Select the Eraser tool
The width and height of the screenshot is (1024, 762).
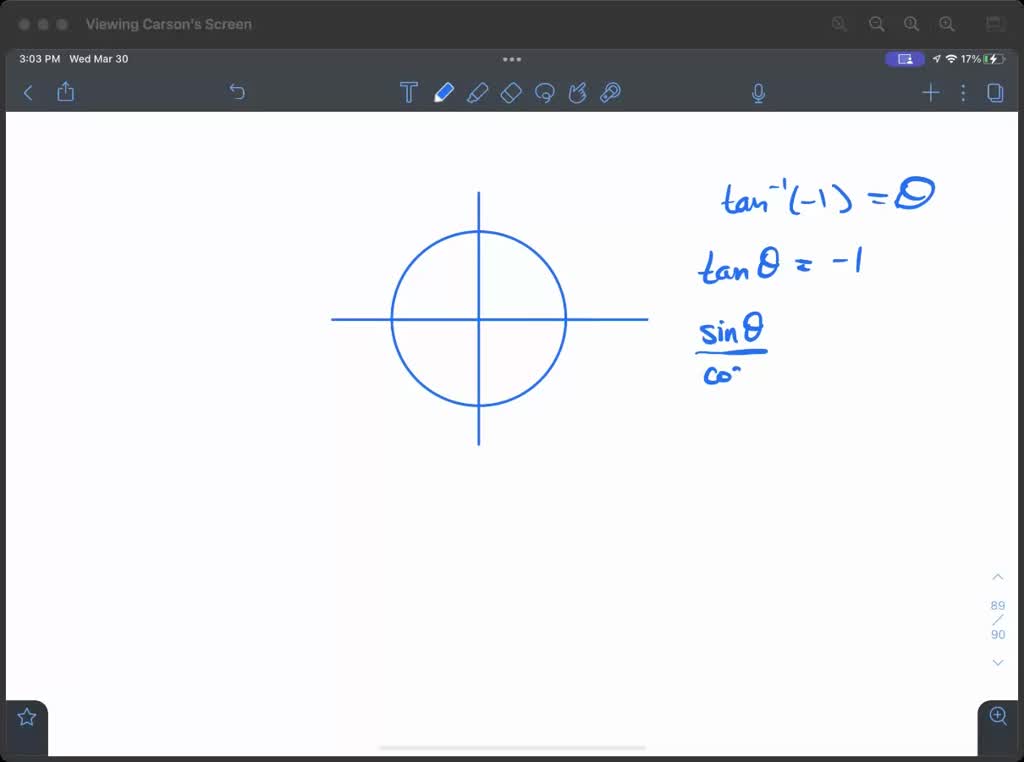pos(511,92)
